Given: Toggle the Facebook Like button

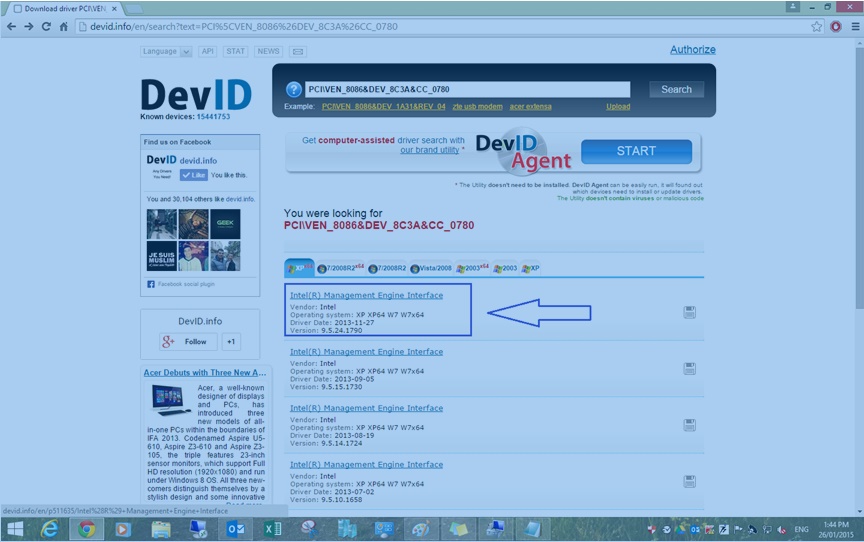Looking at the screenshot, I should coord(193,175).
